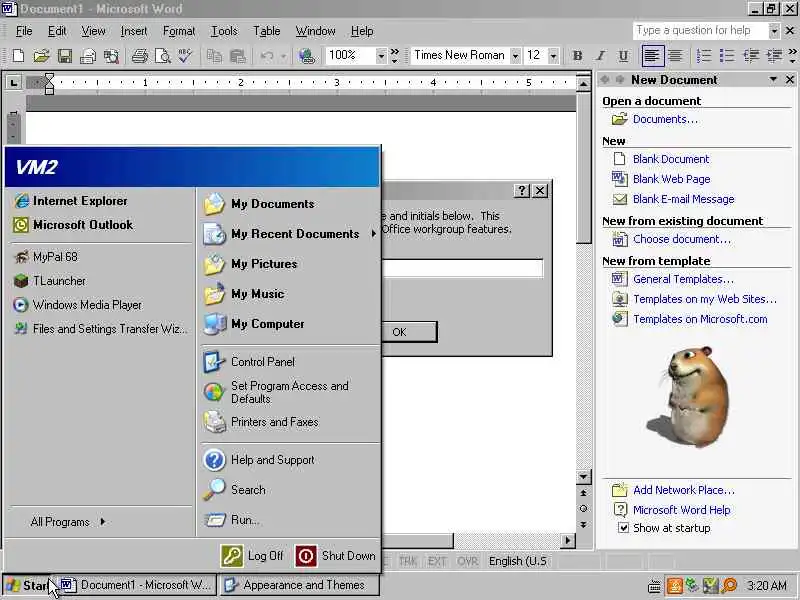This screenshot has height=600, width=800.
Task: Click the ruler tab selector button
Action: click(x=13, y=82)
